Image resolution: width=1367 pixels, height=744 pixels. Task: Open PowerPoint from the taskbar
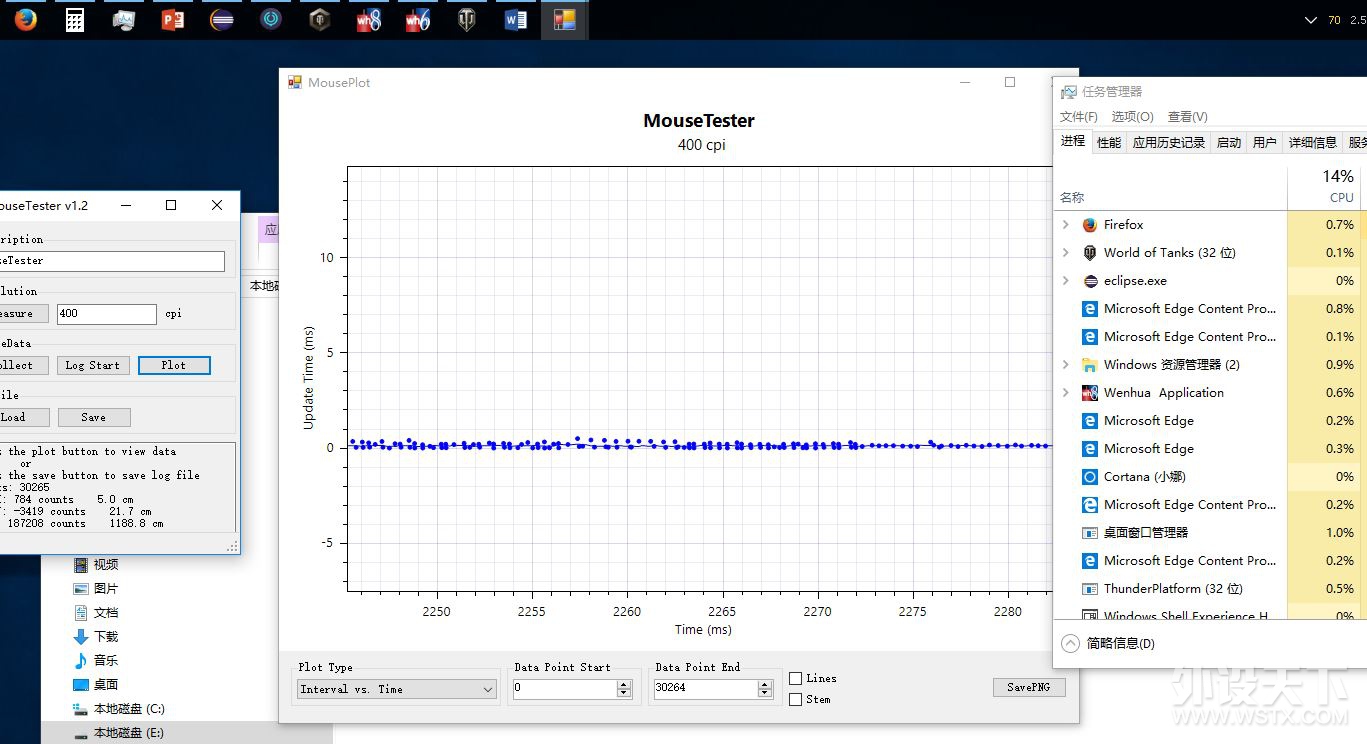point(173,19)
